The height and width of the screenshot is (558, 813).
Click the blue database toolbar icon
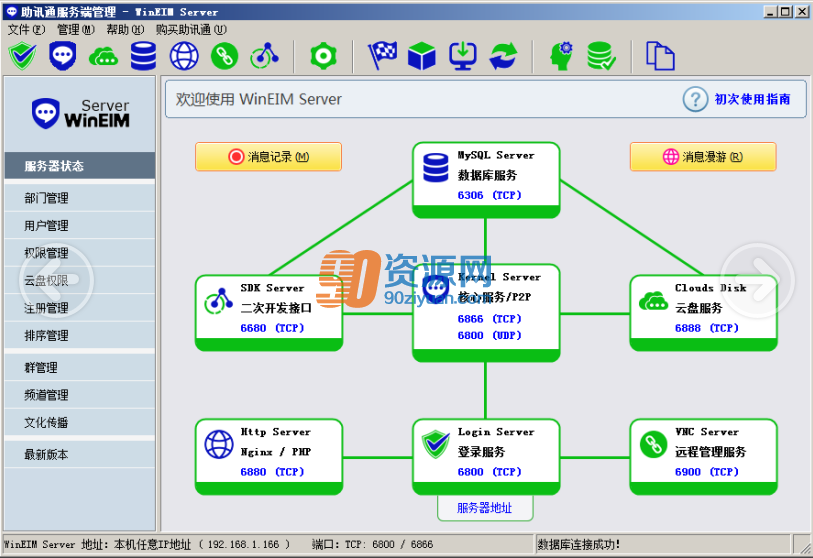[x=144, y=56]
